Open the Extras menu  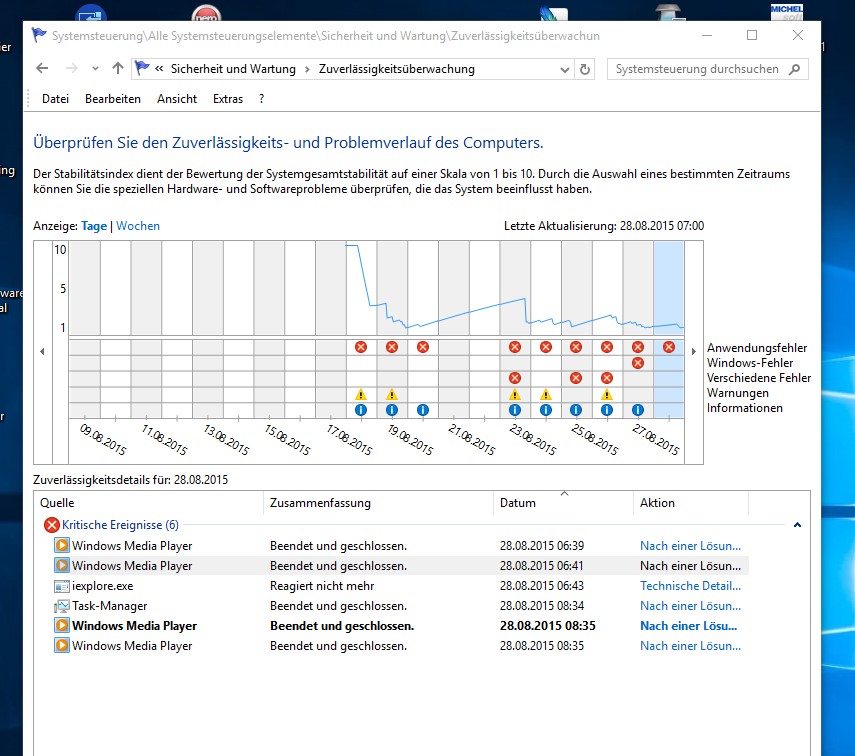(x=228, y=99)
